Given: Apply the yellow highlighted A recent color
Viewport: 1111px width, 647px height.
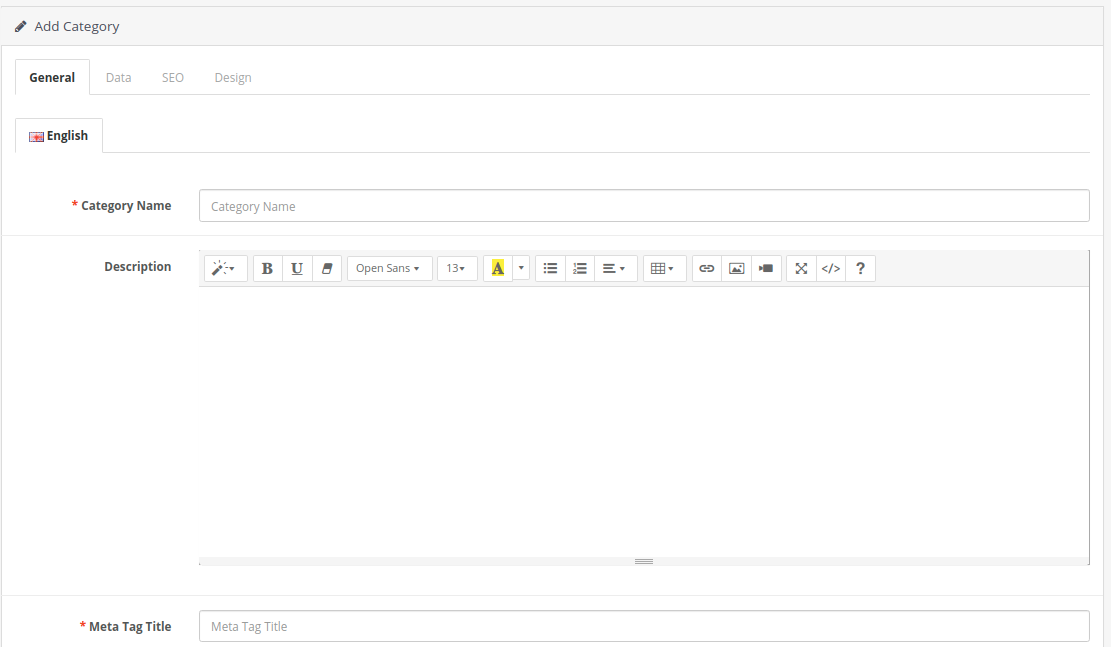Looking at the screenshot, I should point(497,269).
